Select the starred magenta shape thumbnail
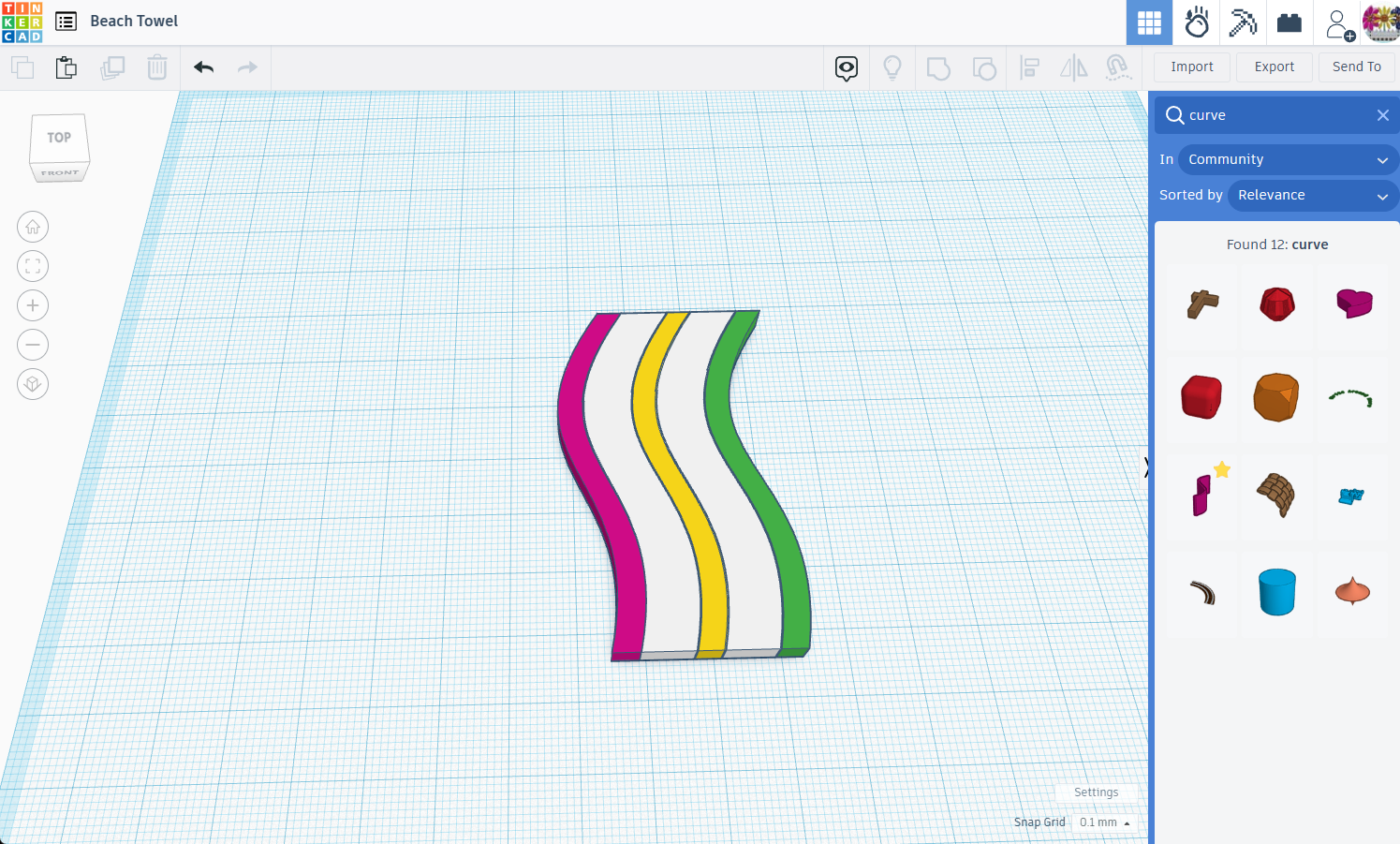This screenshot has height=844, width=1400. 1202,494
